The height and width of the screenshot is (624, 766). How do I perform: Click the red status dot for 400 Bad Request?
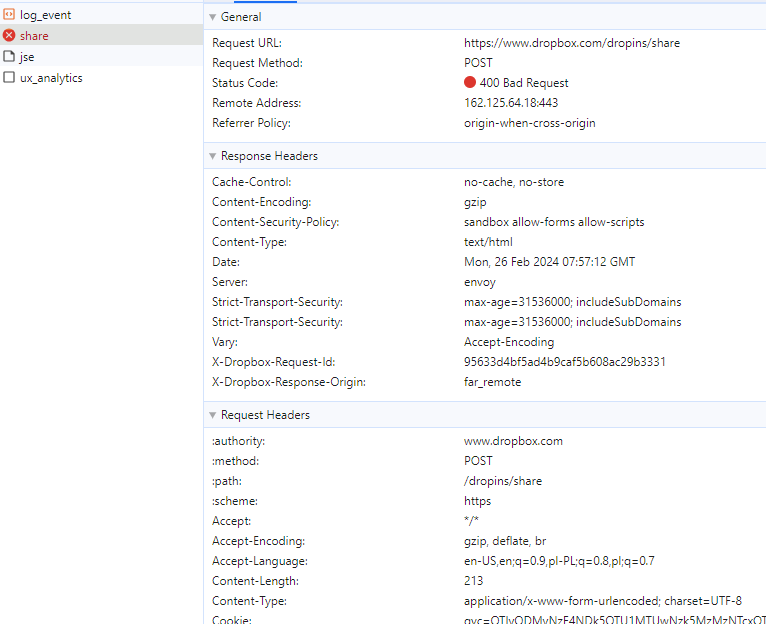click(x=470, y=83)
